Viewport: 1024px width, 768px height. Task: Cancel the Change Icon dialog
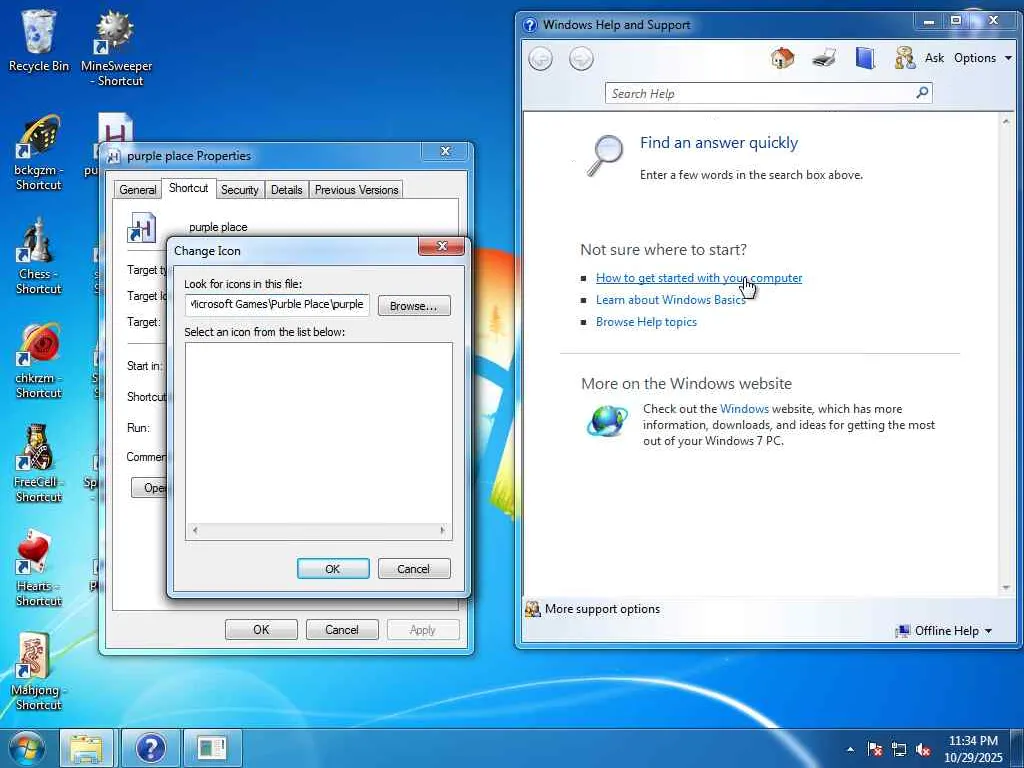pos(414,569)
